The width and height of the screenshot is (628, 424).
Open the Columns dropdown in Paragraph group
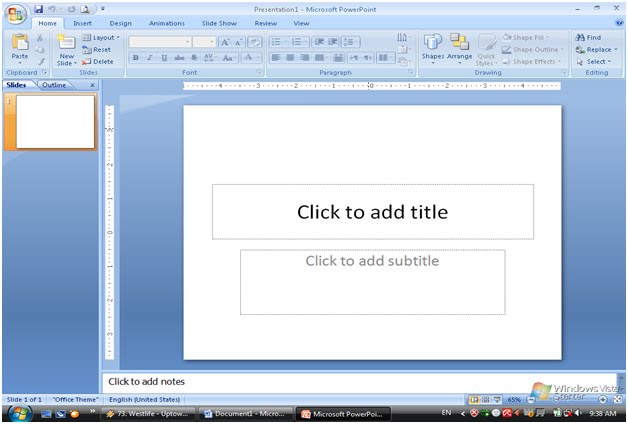tap(385, 58)
